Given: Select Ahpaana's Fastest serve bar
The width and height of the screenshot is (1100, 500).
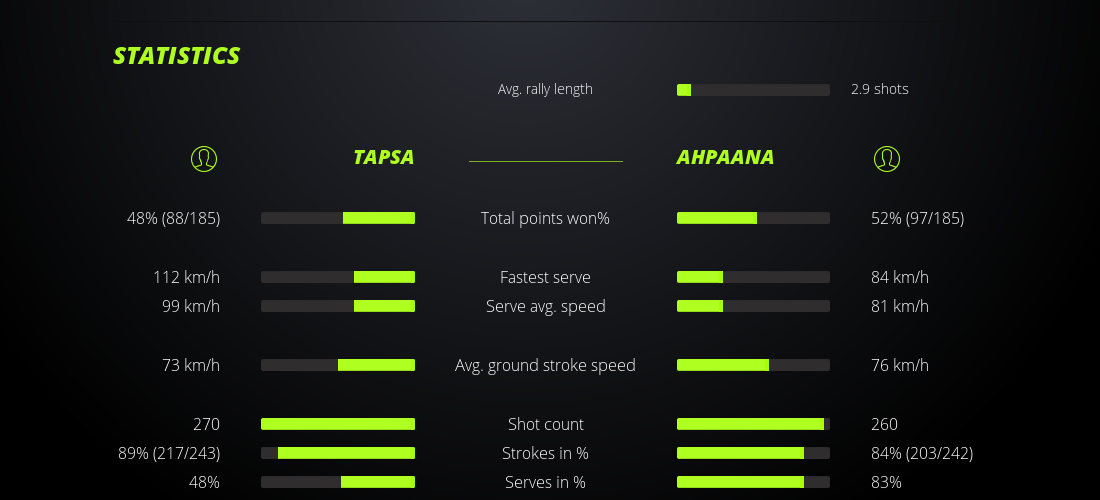Looking at the screenshot, I should [x=753, y=277].
